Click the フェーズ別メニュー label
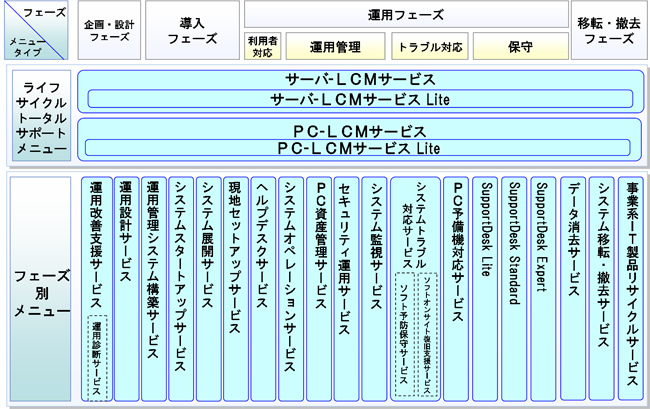Viewport: 650px width, 409px height. (40, 290)
